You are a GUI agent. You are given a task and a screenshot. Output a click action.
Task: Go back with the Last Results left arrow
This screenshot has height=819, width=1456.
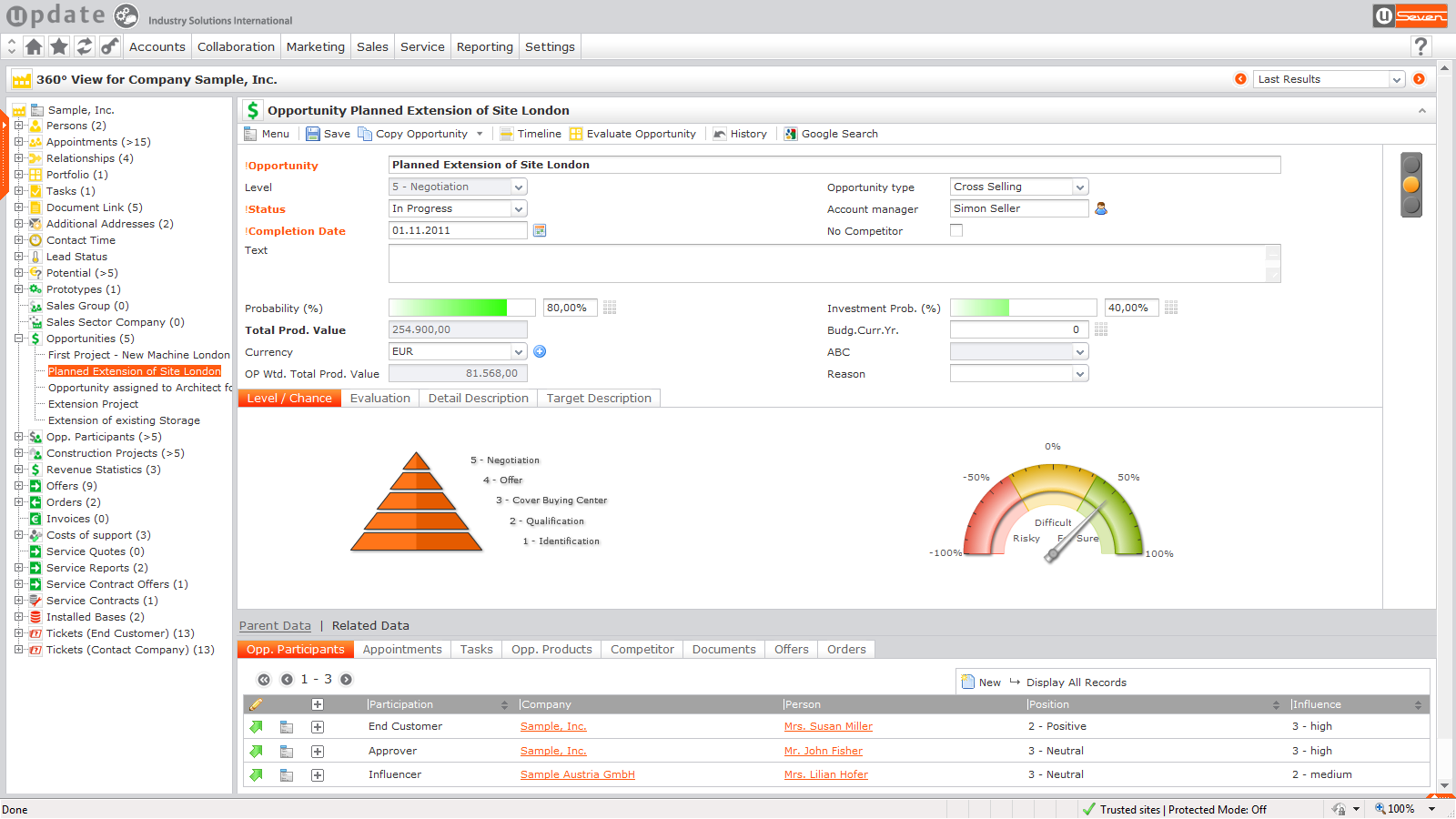(x=1240, y=79)
